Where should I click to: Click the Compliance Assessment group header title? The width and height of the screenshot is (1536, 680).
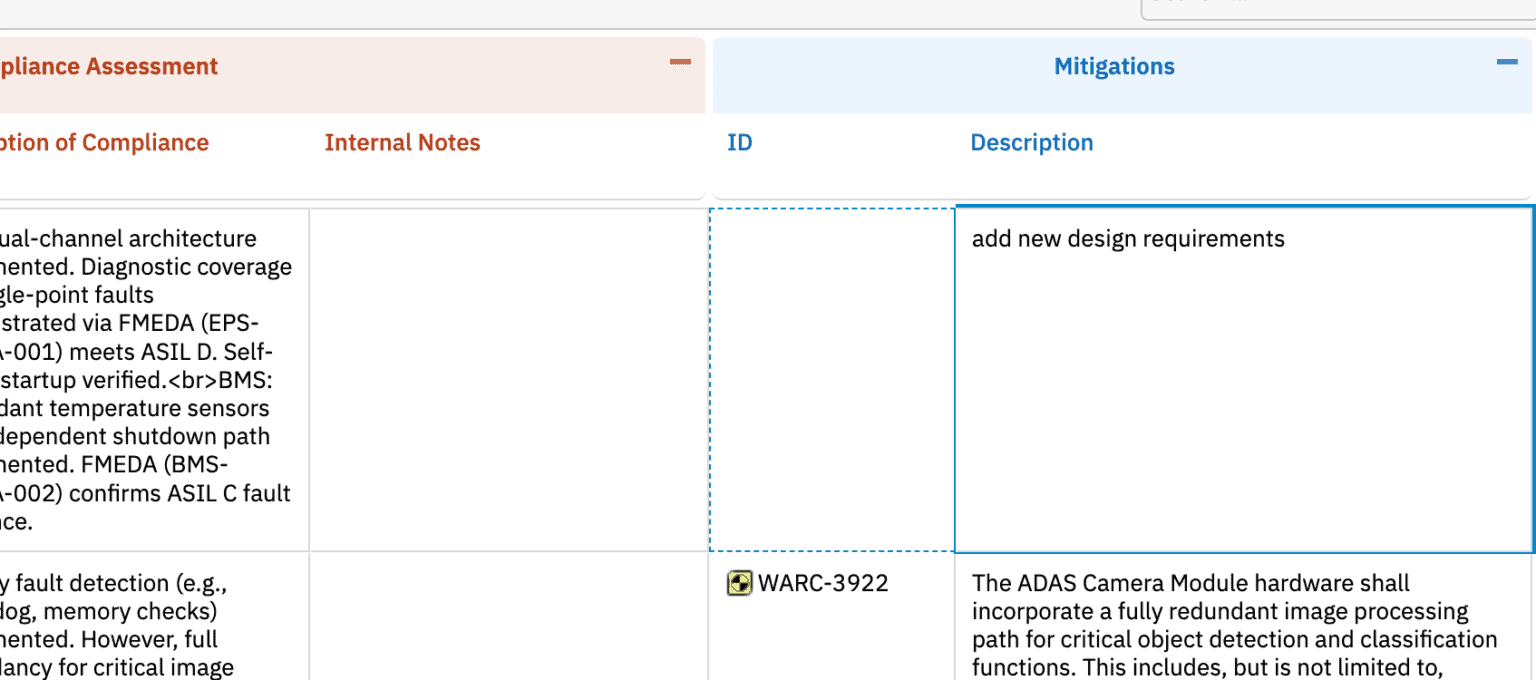coord(108,67)
